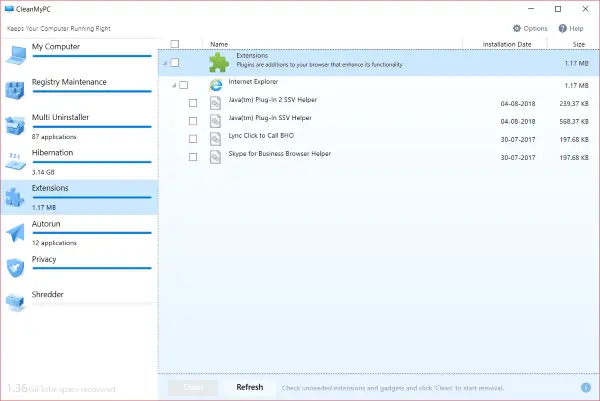Click the 87 applications label

click(x=54, y=137)
